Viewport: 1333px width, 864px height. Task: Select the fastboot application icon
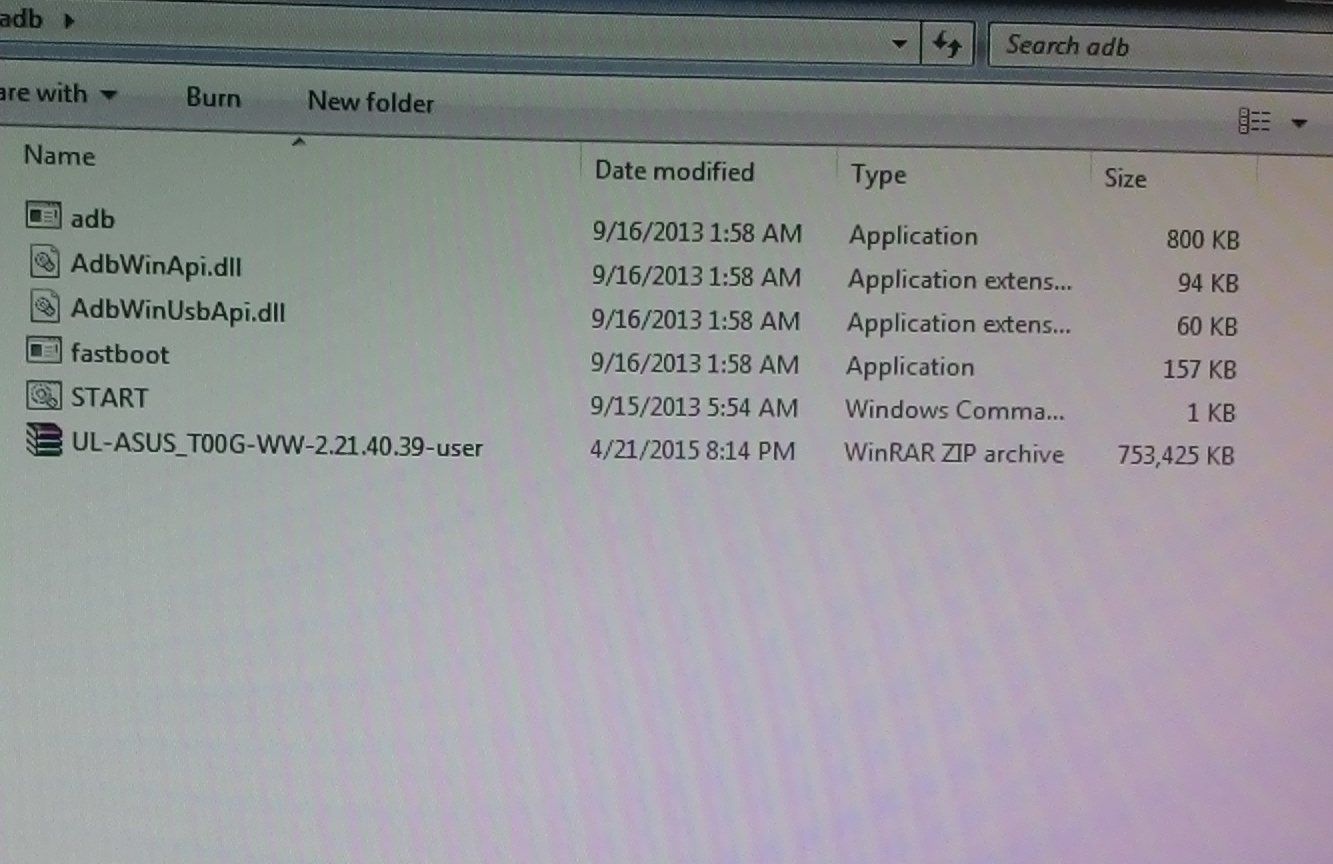[x=43, y=351]
